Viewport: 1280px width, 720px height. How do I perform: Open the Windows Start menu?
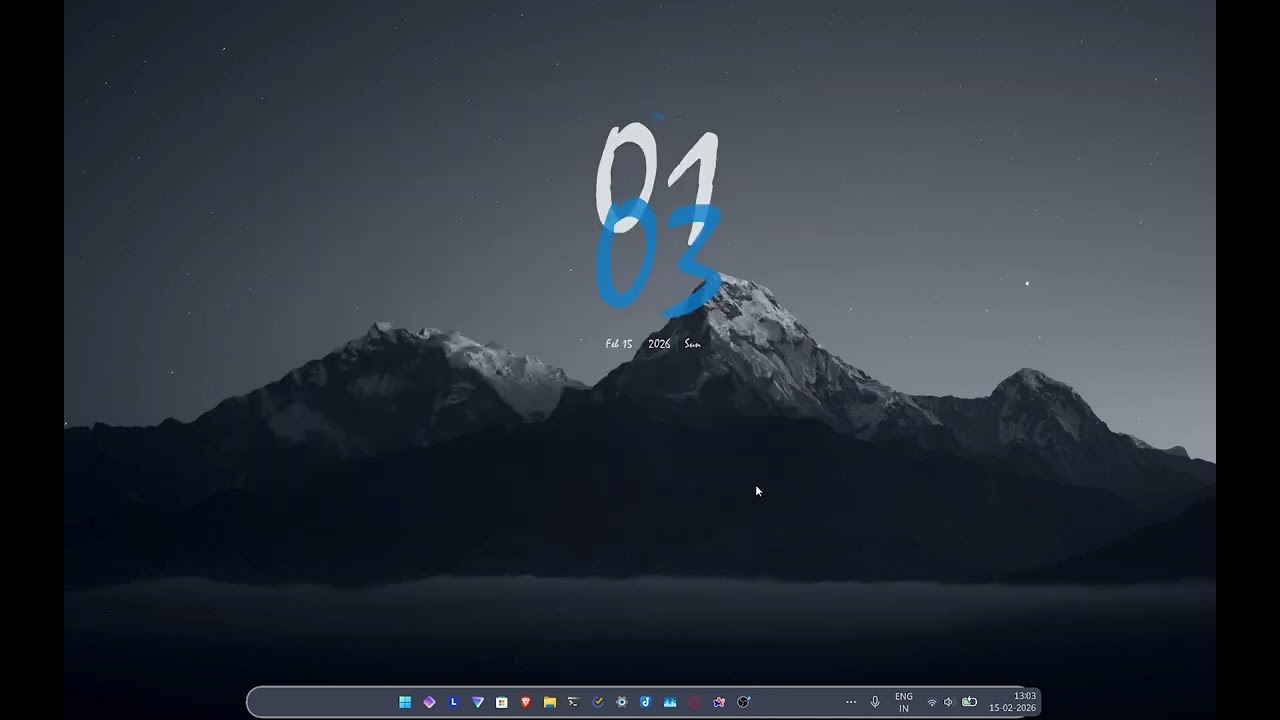click(405, 702)
